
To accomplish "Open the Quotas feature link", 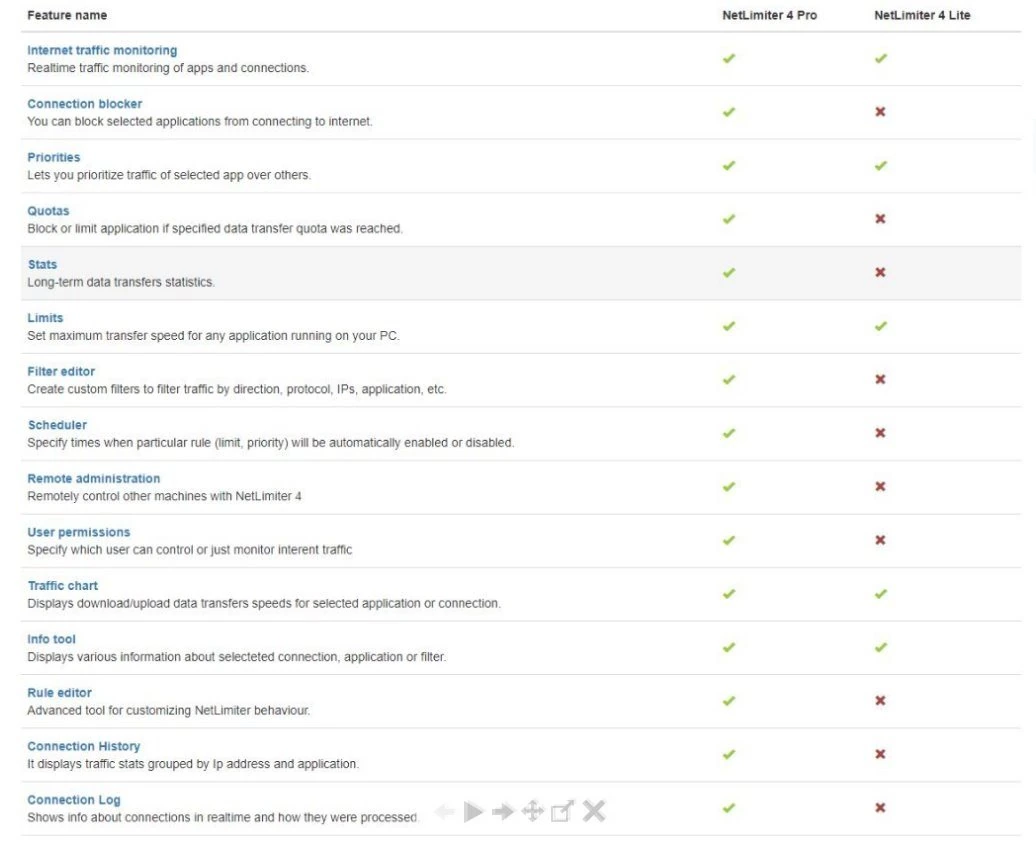I will click(x=48, y=211).
